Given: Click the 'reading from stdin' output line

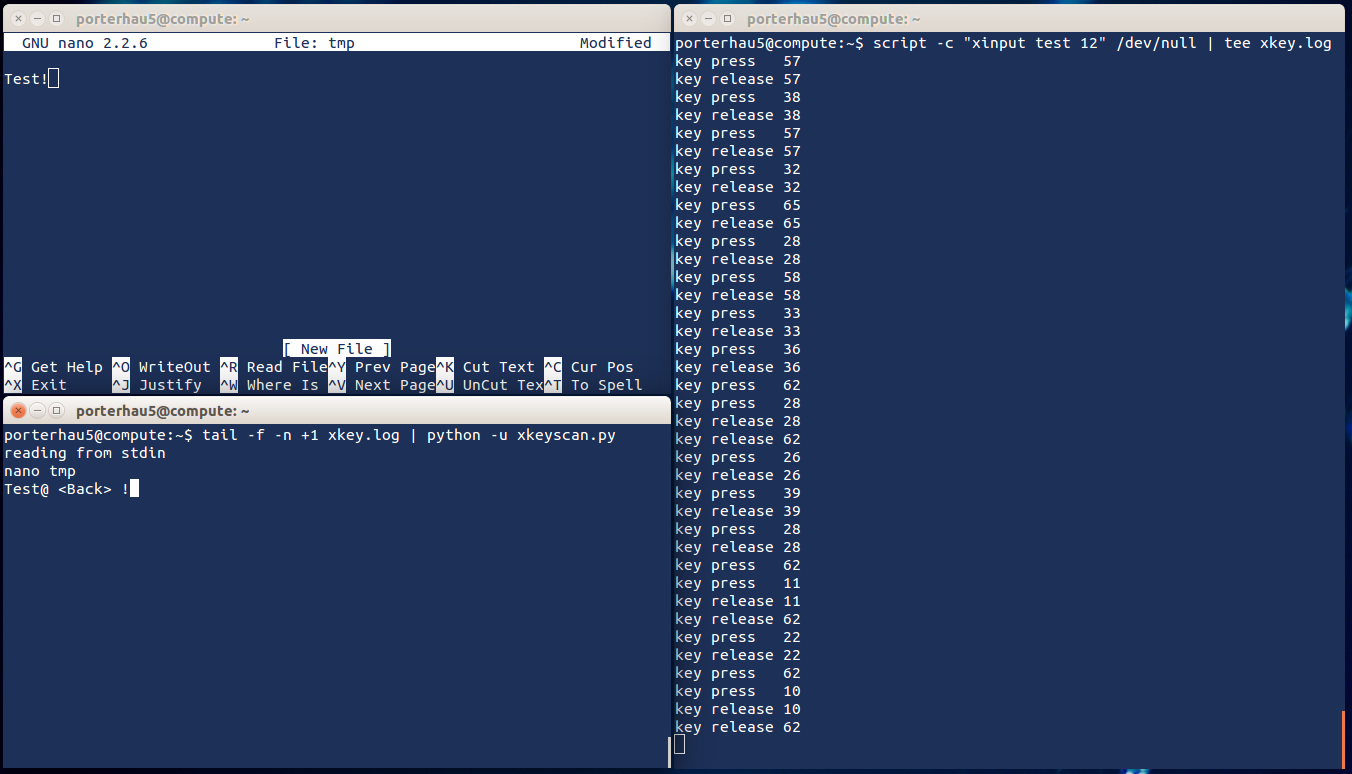Looking at the screenshot, I should coord(85,453).
